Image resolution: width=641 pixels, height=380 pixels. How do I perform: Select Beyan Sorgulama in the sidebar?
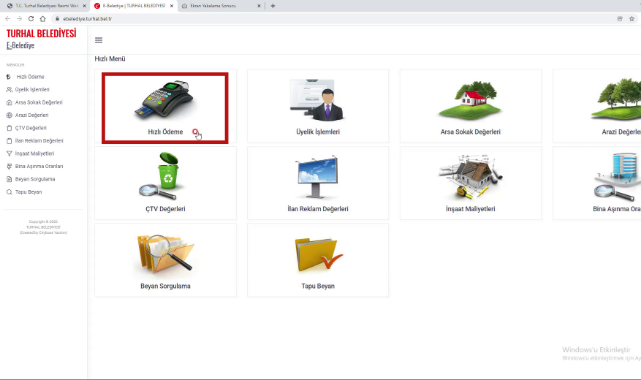(x=31, y=179)
